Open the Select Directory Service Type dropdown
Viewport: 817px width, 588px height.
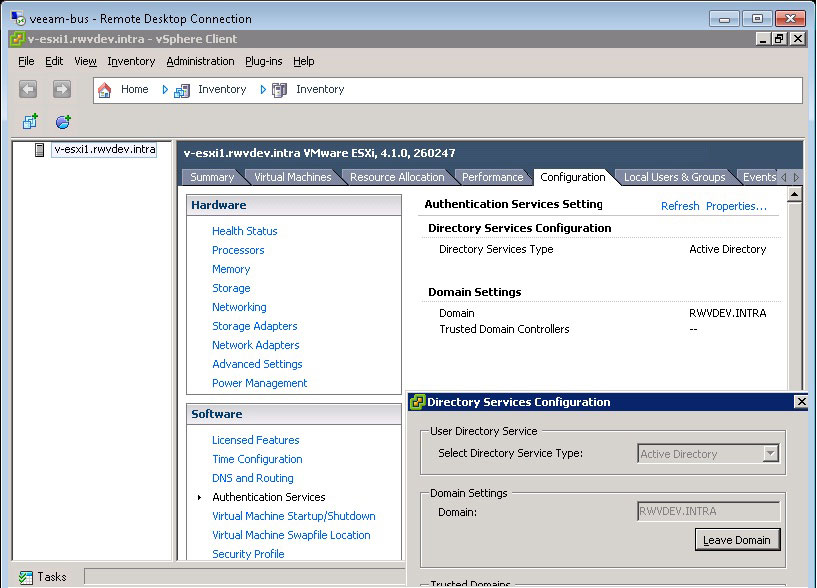coord(769,454)
